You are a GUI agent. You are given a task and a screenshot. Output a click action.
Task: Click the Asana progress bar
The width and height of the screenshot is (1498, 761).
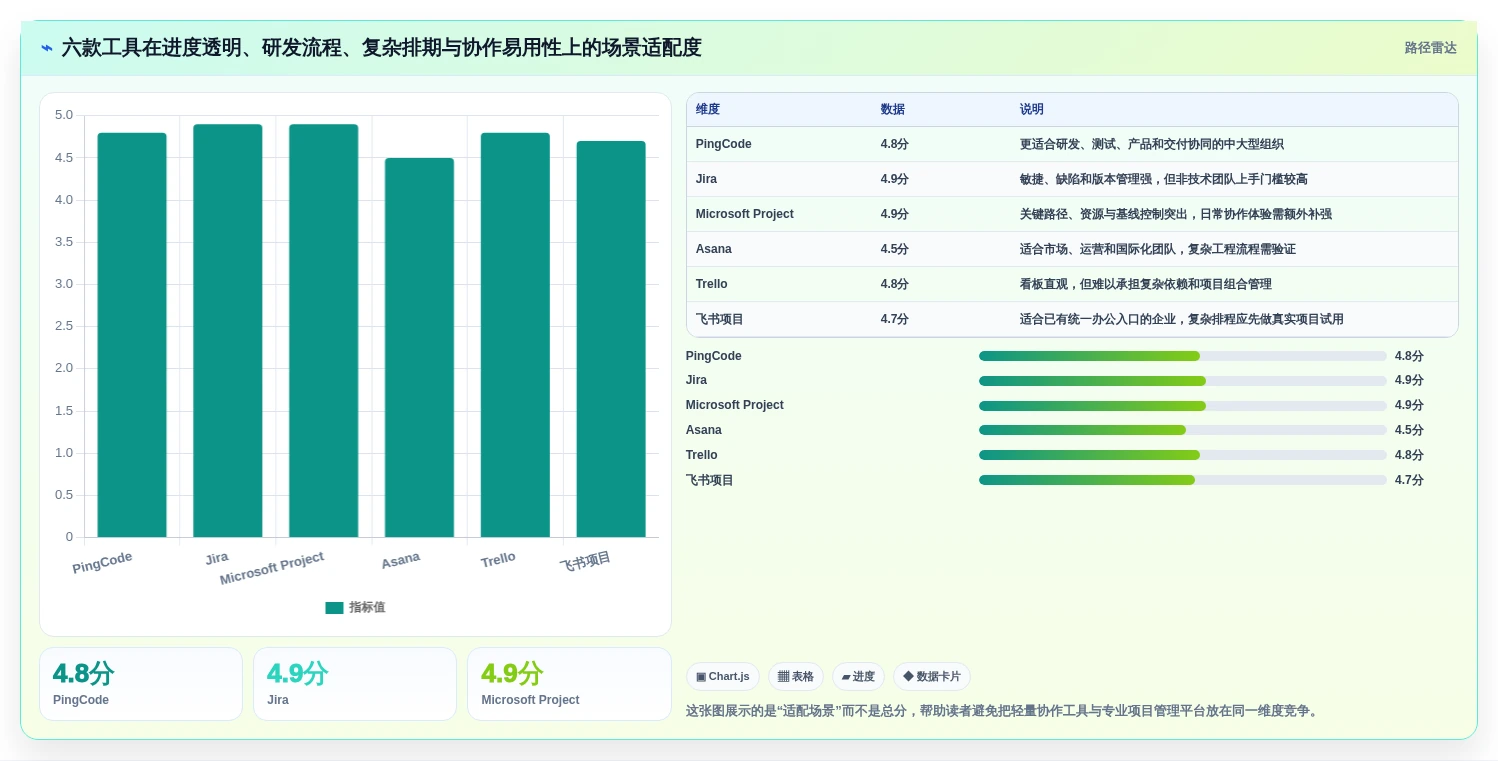point(1183,430)
